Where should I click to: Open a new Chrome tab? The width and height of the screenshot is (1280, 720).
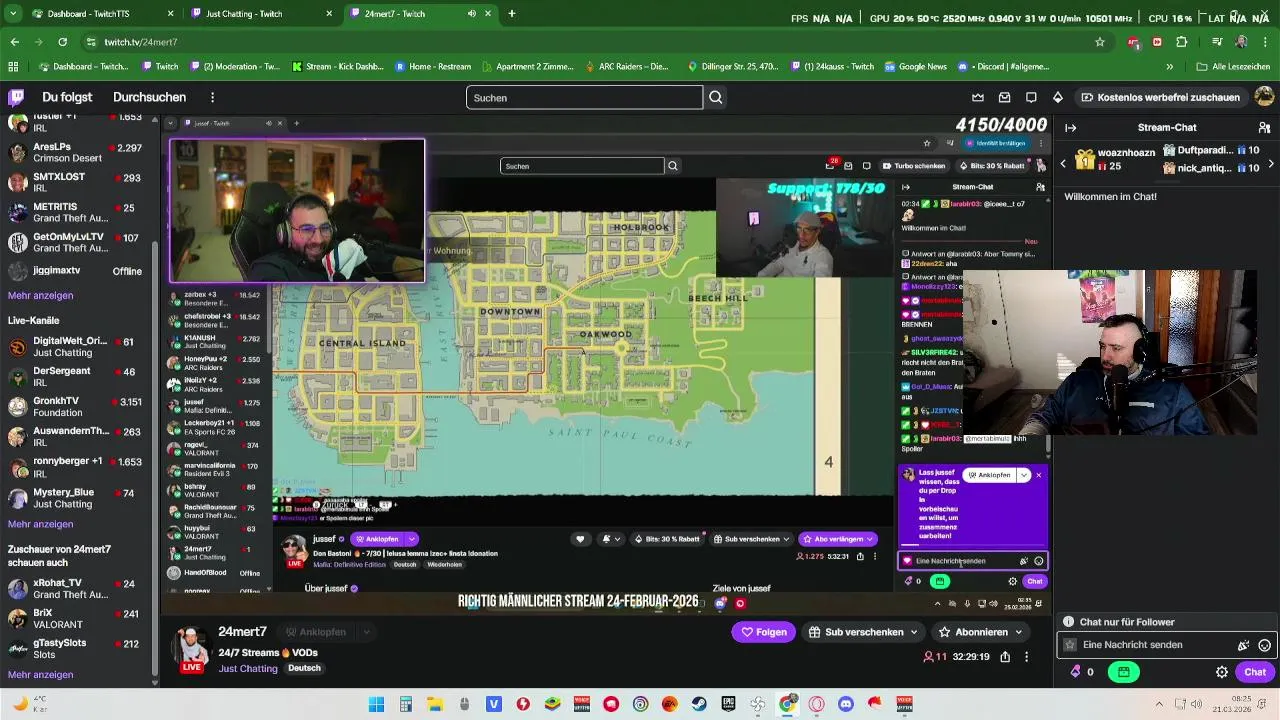pos(511,14)
